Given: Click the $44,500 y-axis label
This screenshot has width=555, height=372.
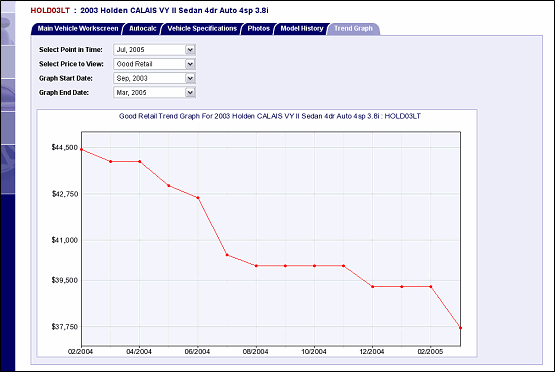Looking at the screenshot, I should (65, 147).
